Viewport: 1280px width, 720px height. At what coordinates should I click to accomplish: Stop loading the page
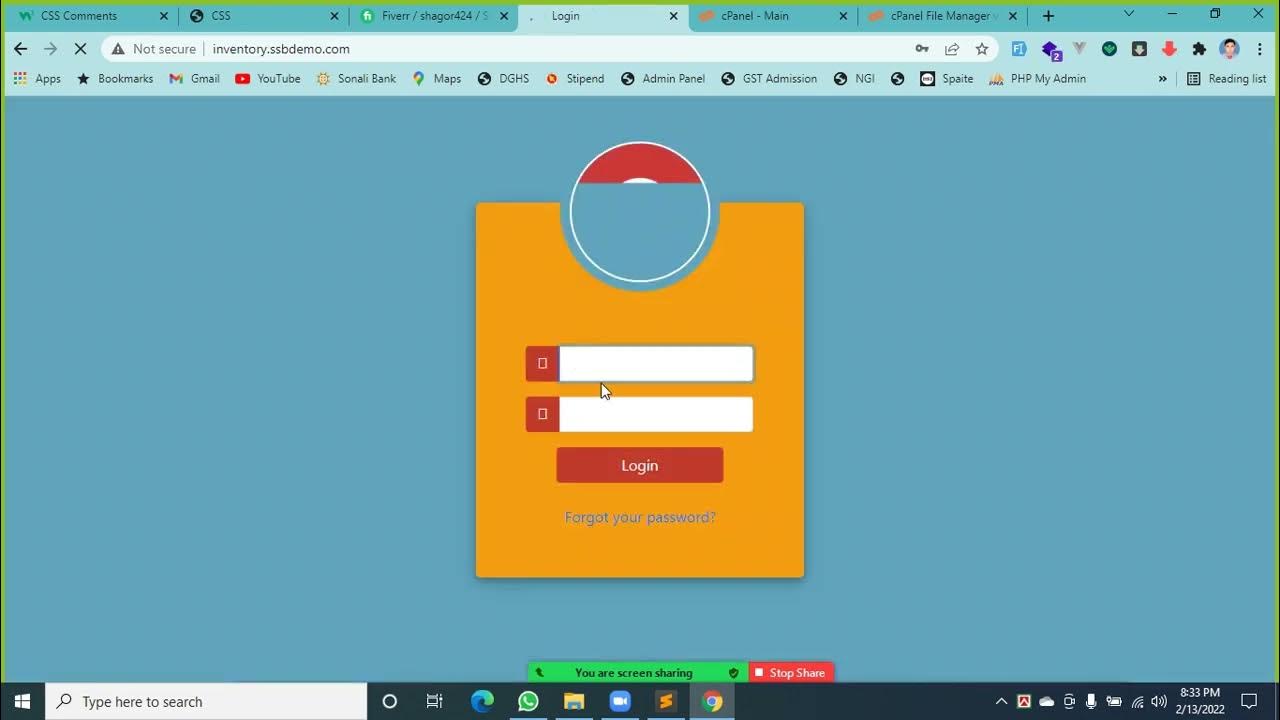point(81,49)
